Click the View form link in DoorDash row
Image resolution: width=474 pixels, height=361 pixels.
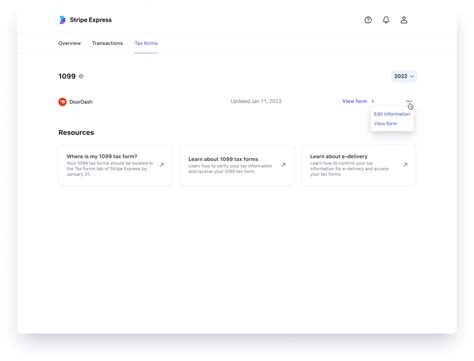tap(355, 101)
